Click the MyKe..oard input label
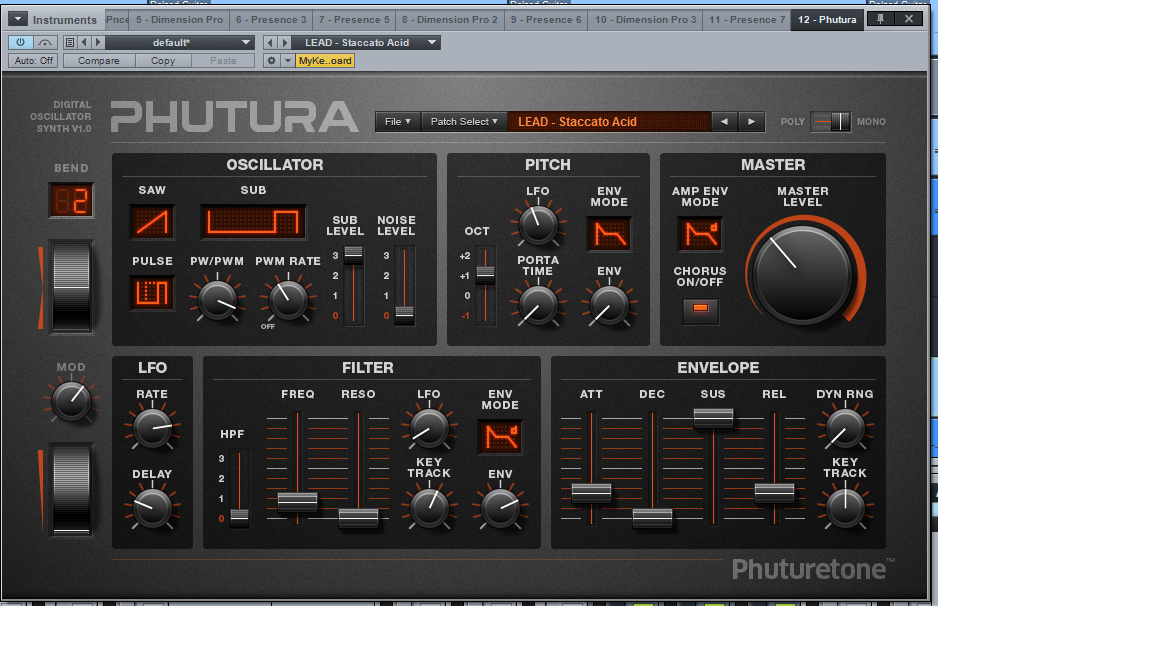1152x648 pixels. 325,61
